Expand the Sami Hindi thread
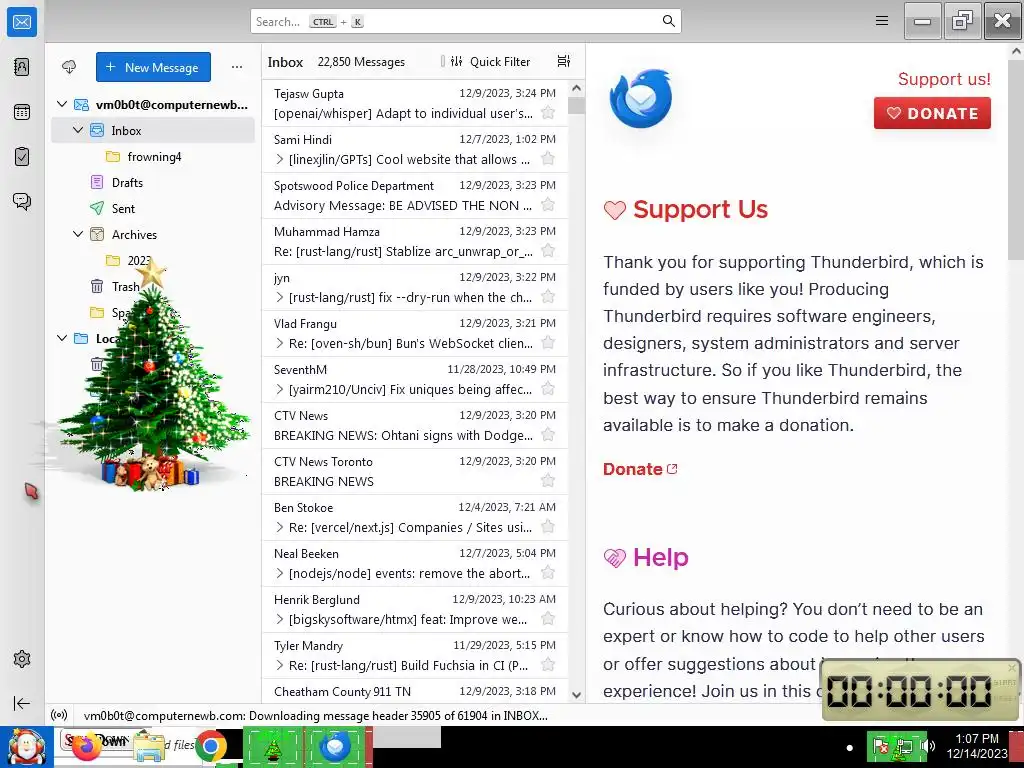The height and width of the screenshot is (768, 1024). click(280, 159)
